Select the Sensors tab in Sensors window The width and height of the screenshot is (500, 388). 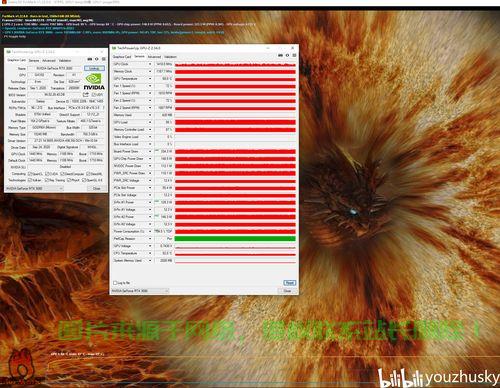[x=139, y=57]
